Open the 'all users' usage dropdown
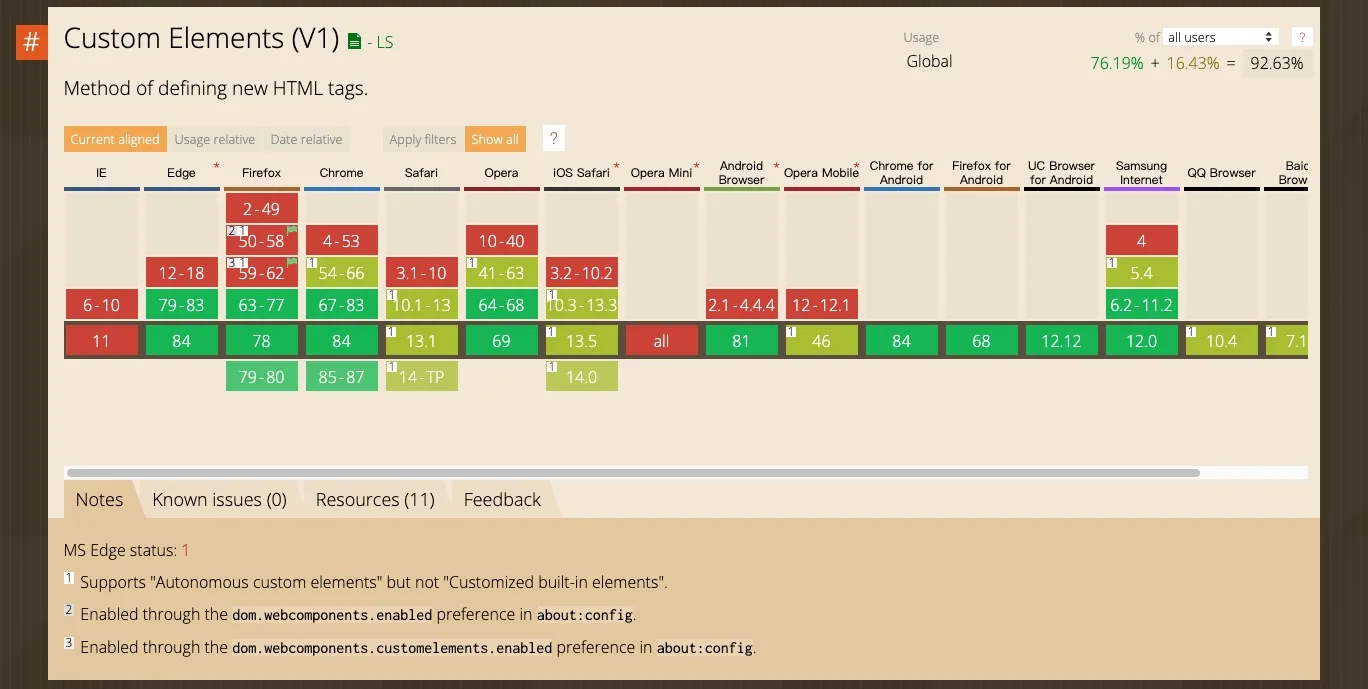Screen dimensions: 1368x689 click(1222, 37)
